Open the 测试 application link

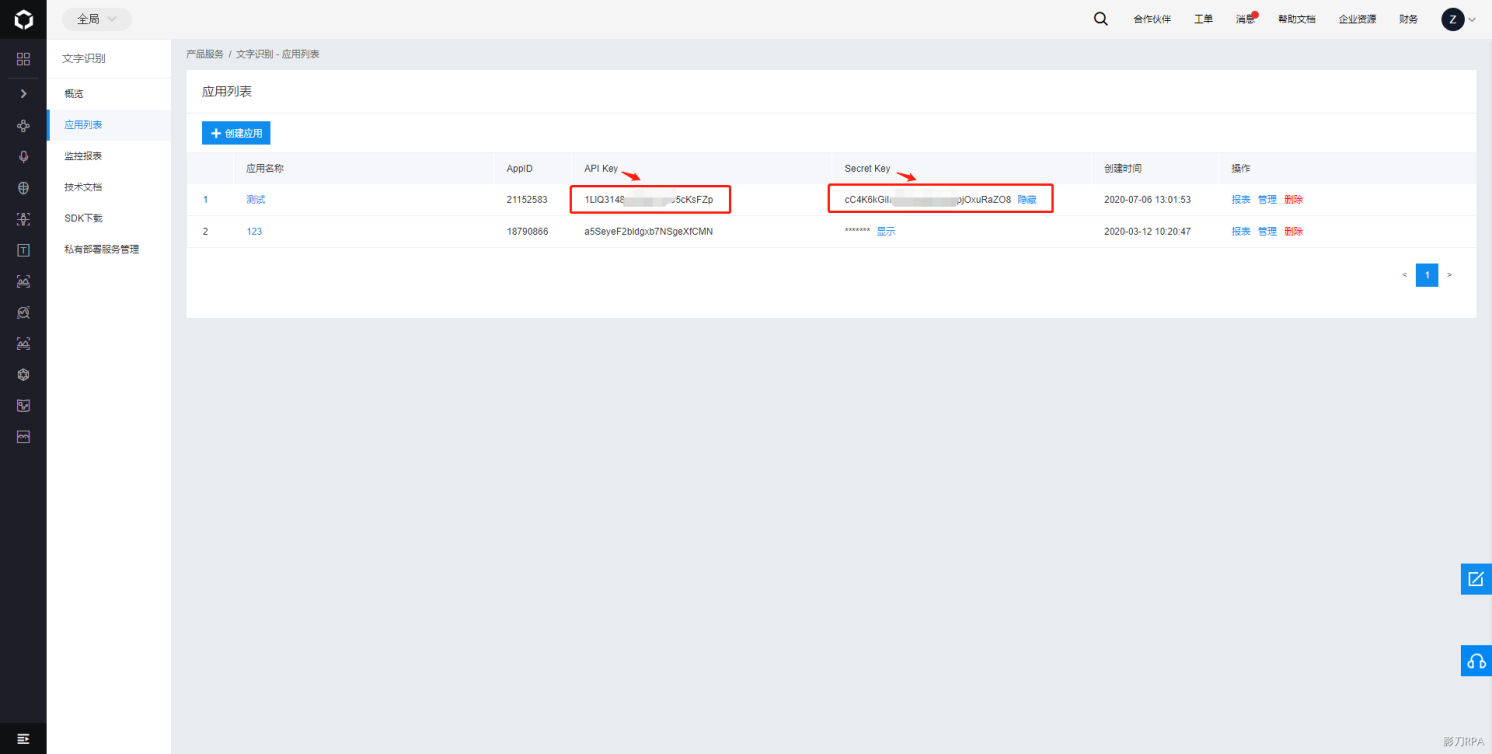click(256, 200)
